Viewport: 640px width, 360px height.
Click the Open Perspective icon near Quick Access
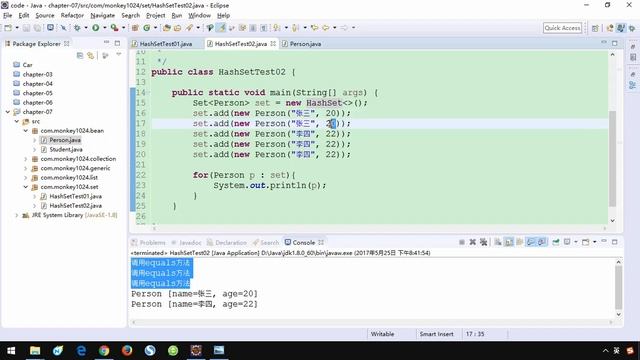pyautogui.click(x=595, y=28)
